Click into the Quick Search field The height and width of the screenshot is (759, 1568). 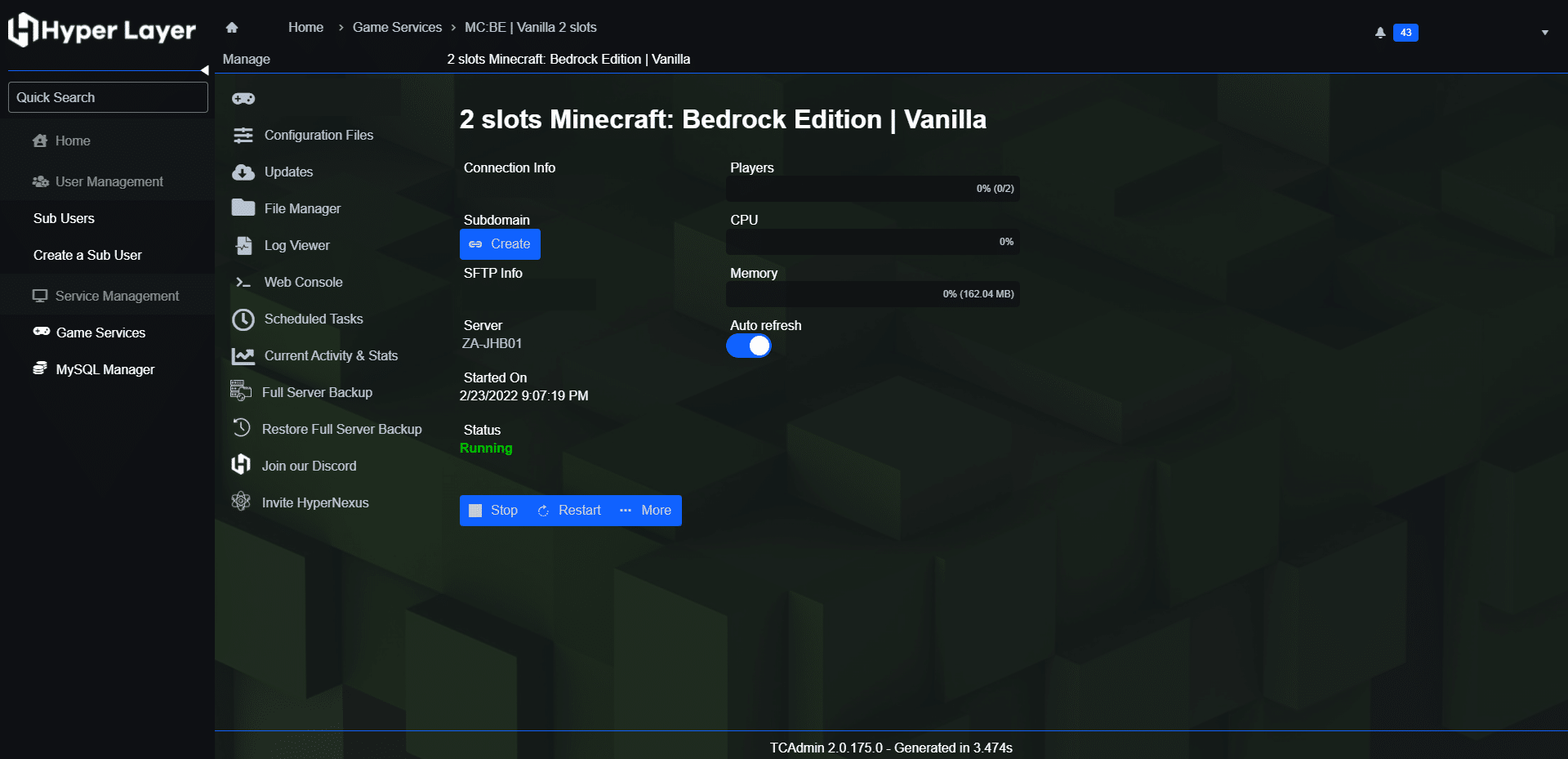(x=108, y=97)
